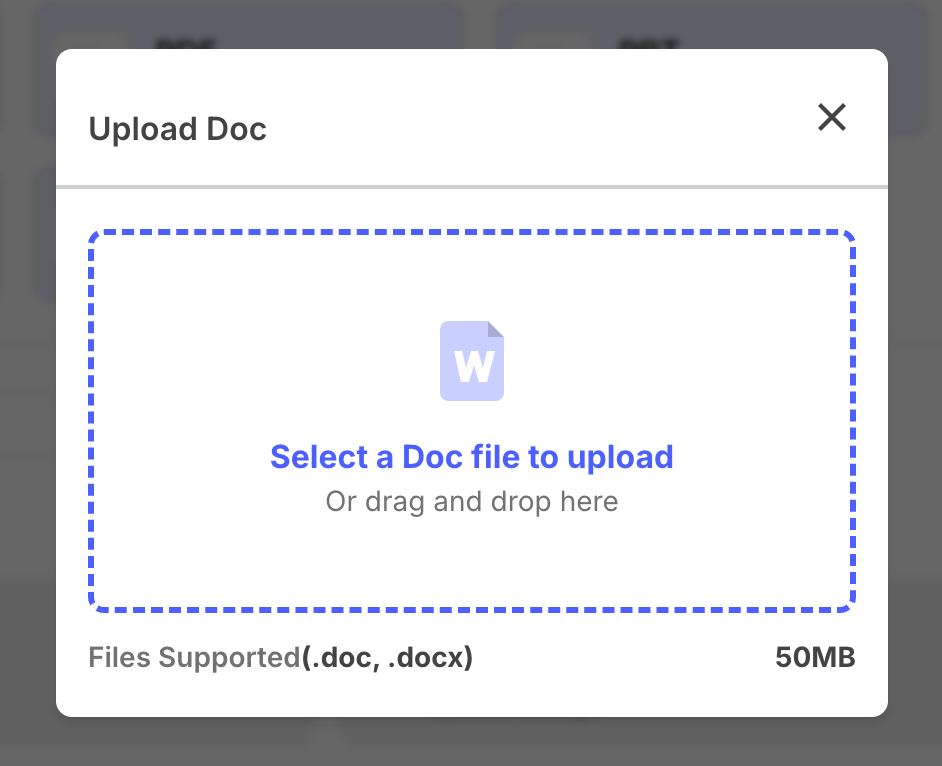Click the empty header area beside the X
This screenshot has width=942, height=766.
[541, 120]
